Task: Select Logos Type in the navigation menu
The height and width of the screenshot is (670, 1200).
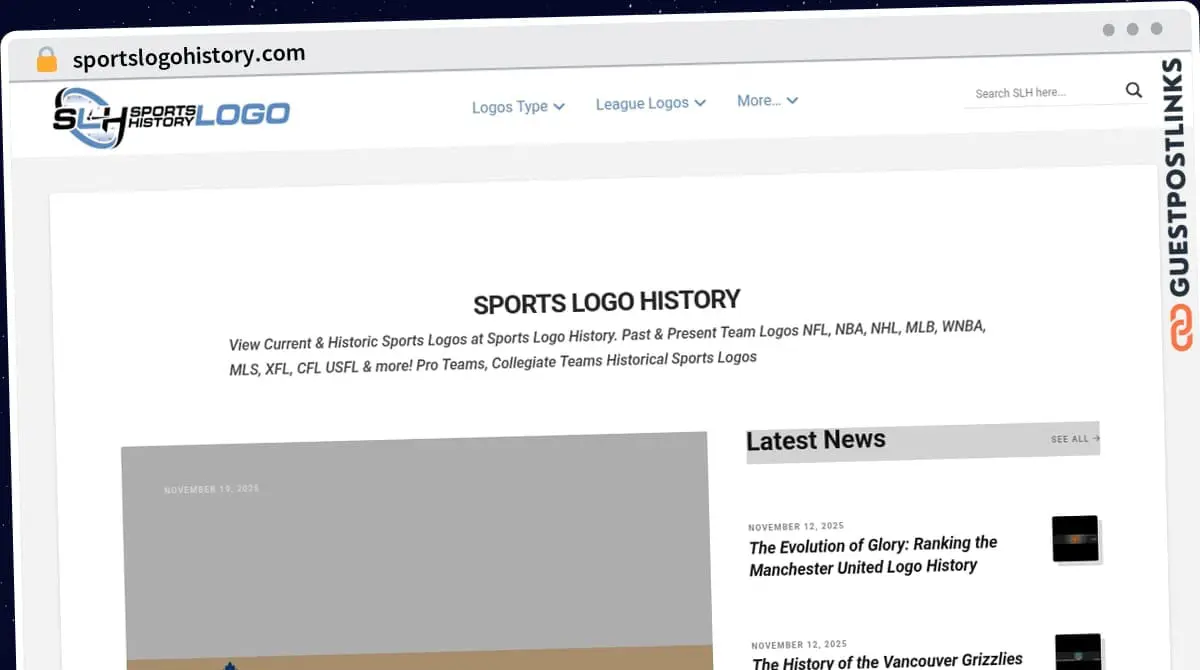Action: coord(510,106)
